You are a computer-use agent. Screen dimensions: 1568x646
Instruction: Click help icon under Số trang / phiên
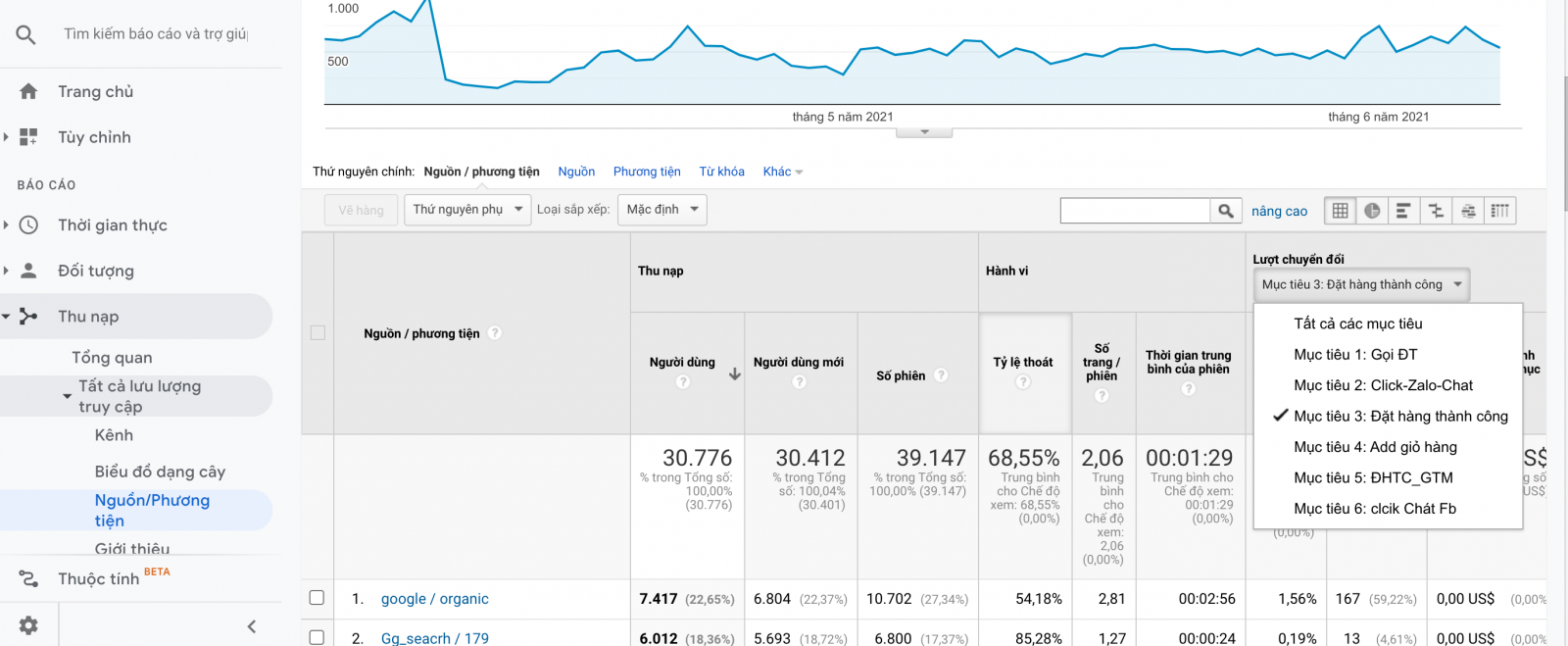click(1102, 395)
